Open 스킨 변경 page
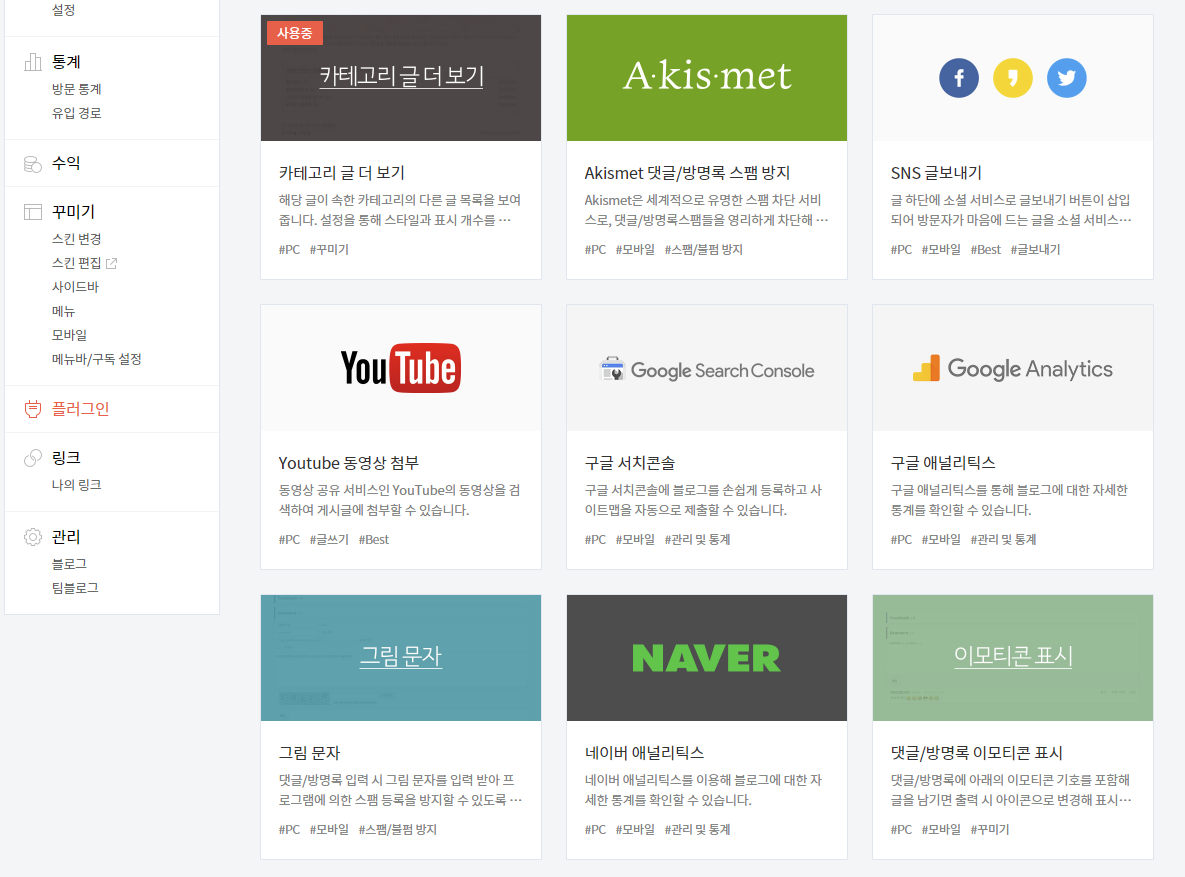This screenshot has width=1185, height=877. [x=76, y=239]
